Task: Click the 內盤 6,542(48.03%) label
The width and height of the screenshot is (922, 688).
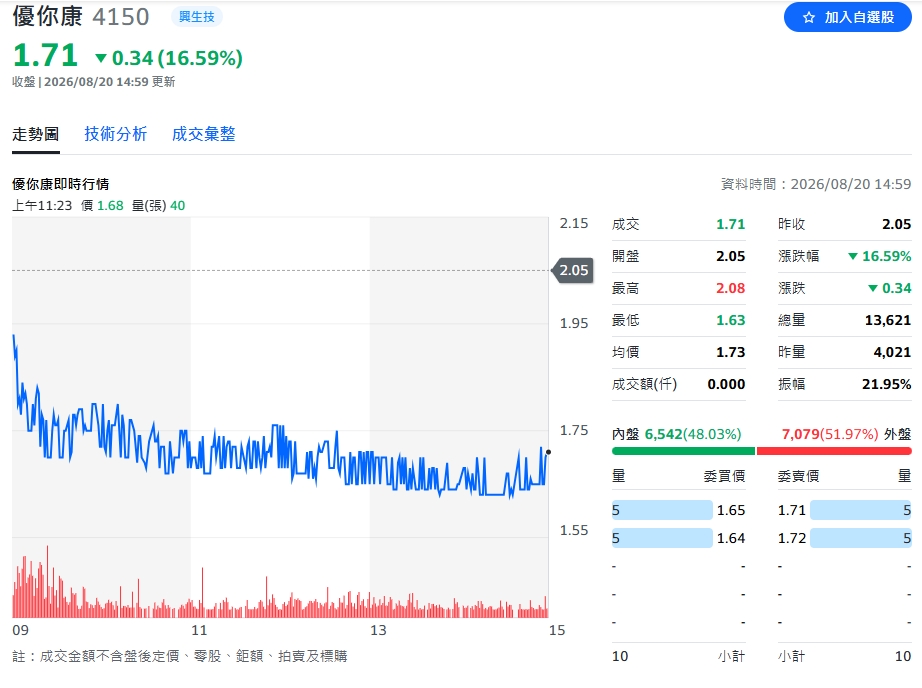Action: pos(677,434)
